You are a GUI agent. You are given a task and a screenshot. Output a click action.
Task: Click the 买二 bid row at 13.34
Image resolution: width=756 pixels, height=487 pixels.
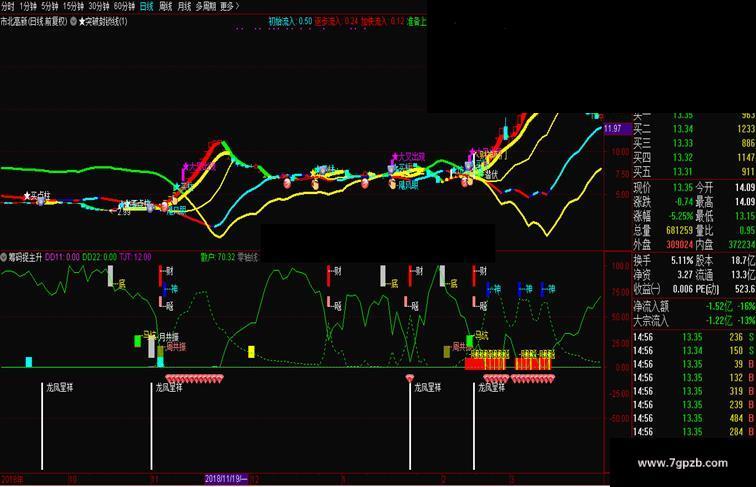click(x=694, y=129)
